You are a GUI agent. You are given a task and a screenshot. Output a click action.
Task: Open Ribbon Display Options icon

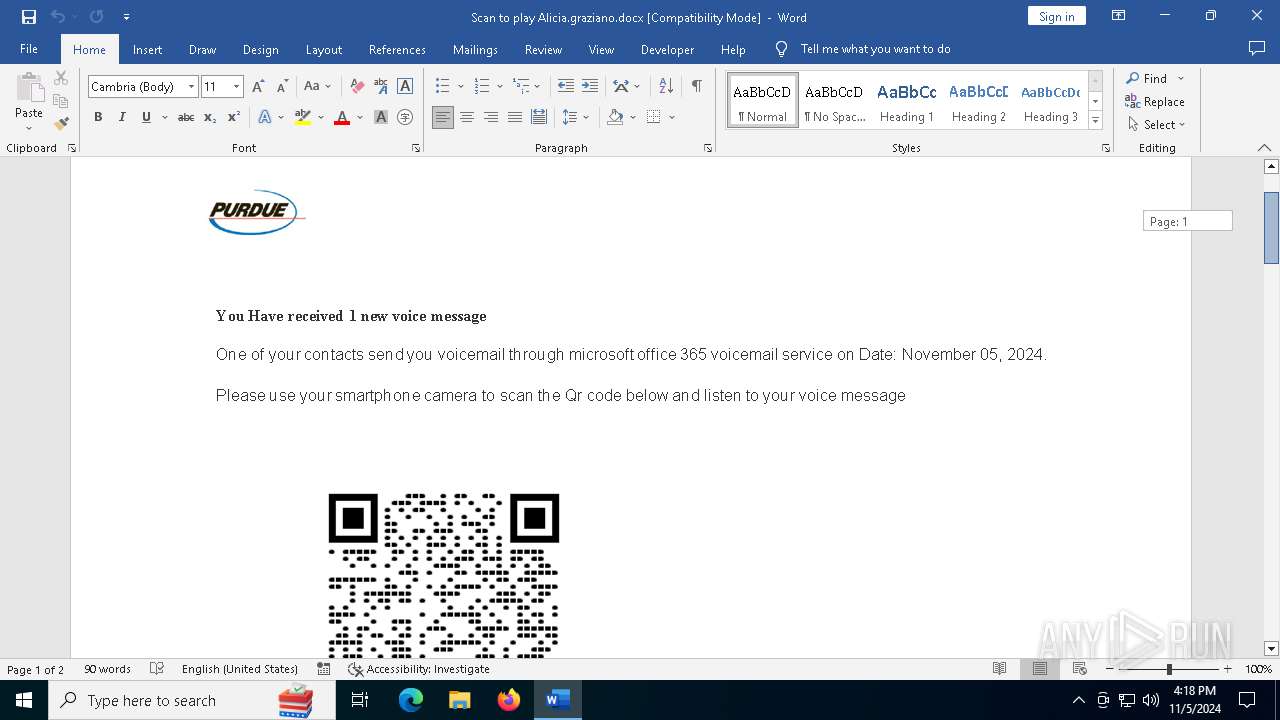tap(1119, 16)
